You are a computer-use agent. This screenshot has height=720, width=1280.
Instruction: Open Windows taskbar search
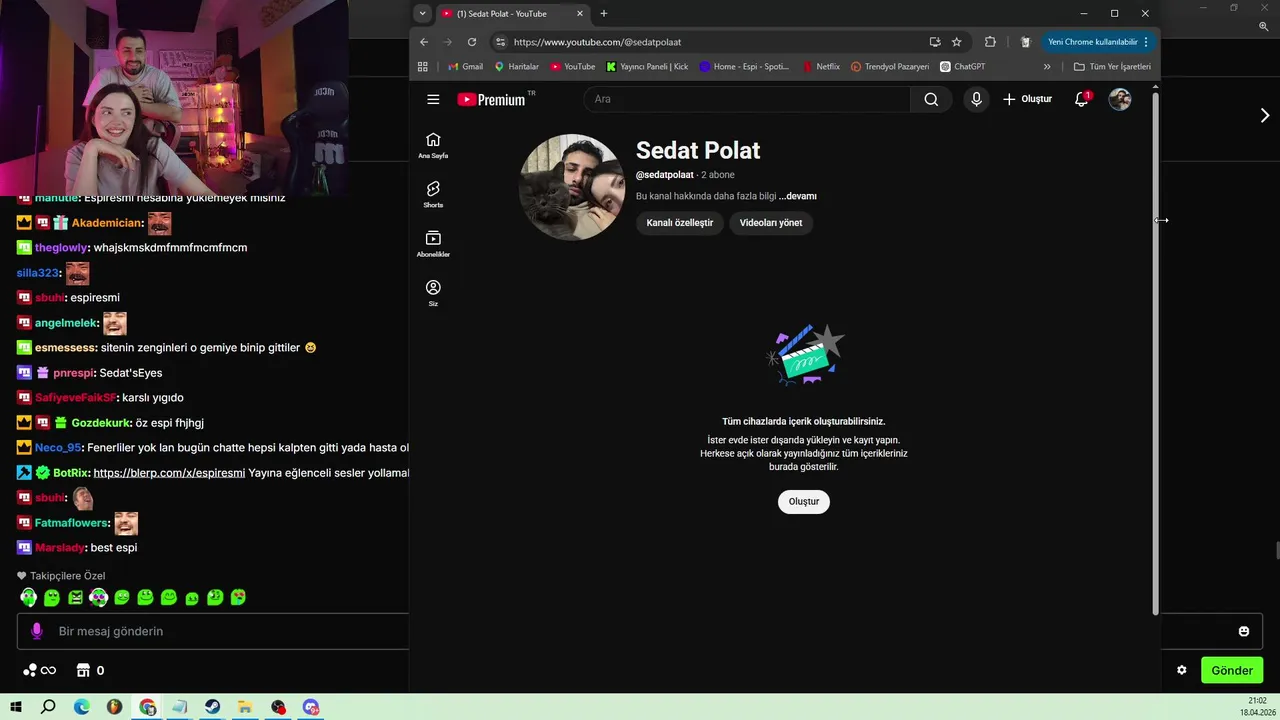coord(48,707)
